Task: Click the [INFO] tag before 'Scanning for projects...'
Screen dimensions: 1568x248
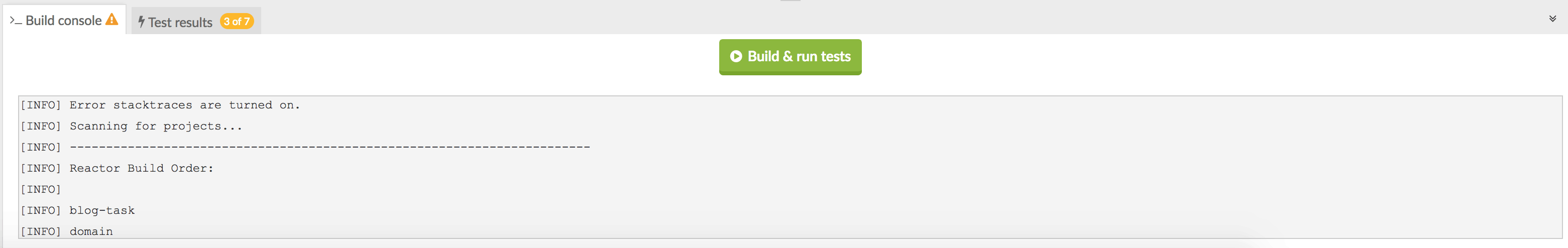Action: 41,127
